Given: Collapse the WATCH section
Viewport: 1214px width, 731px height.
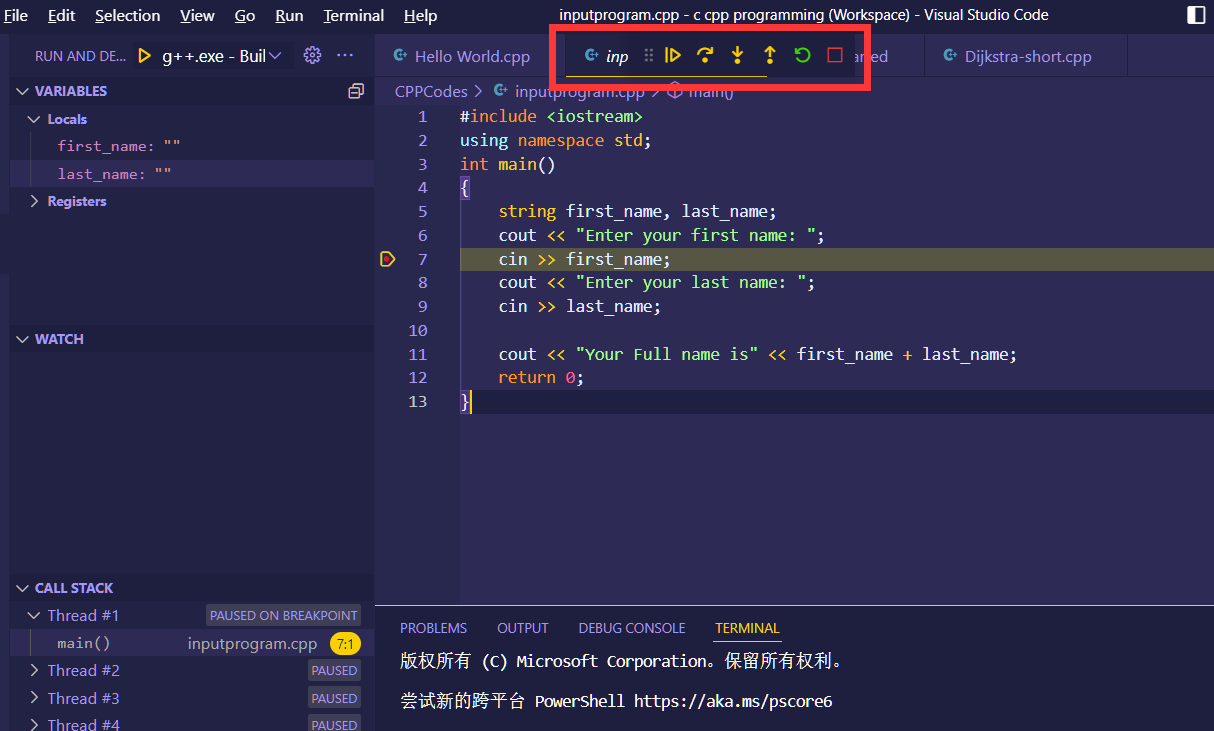Looking at the screenshot, I should [x=22, y=339].
